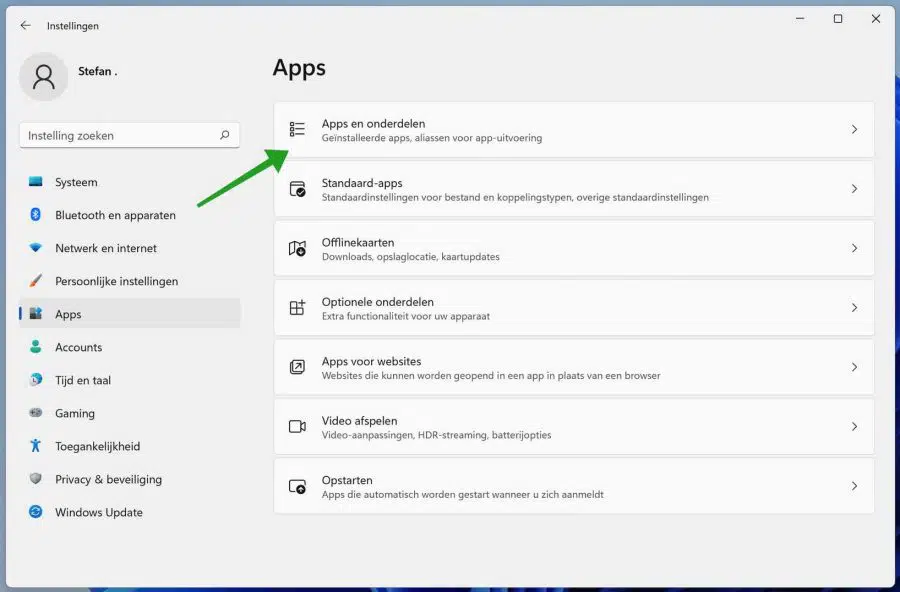900x592 pixels.
Task: Click 'Video-aanpassingen, HDR-streaming, batterijopties' text
Action: point(436,435)
